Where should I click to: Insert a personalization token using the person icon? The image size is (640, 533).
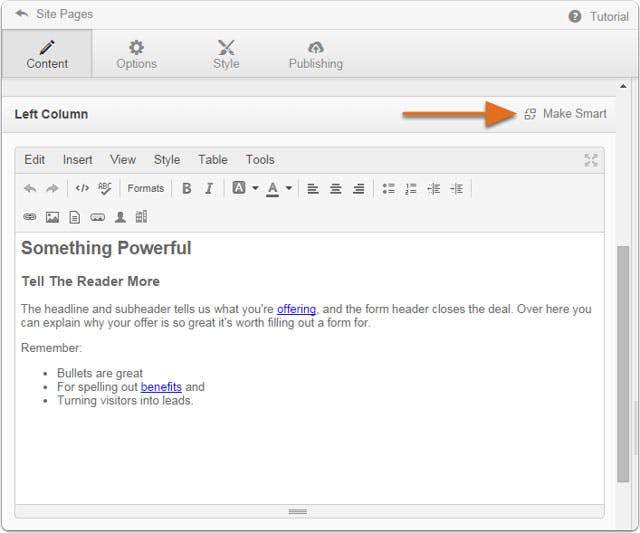pyautogui.click(x=120, y=217)
